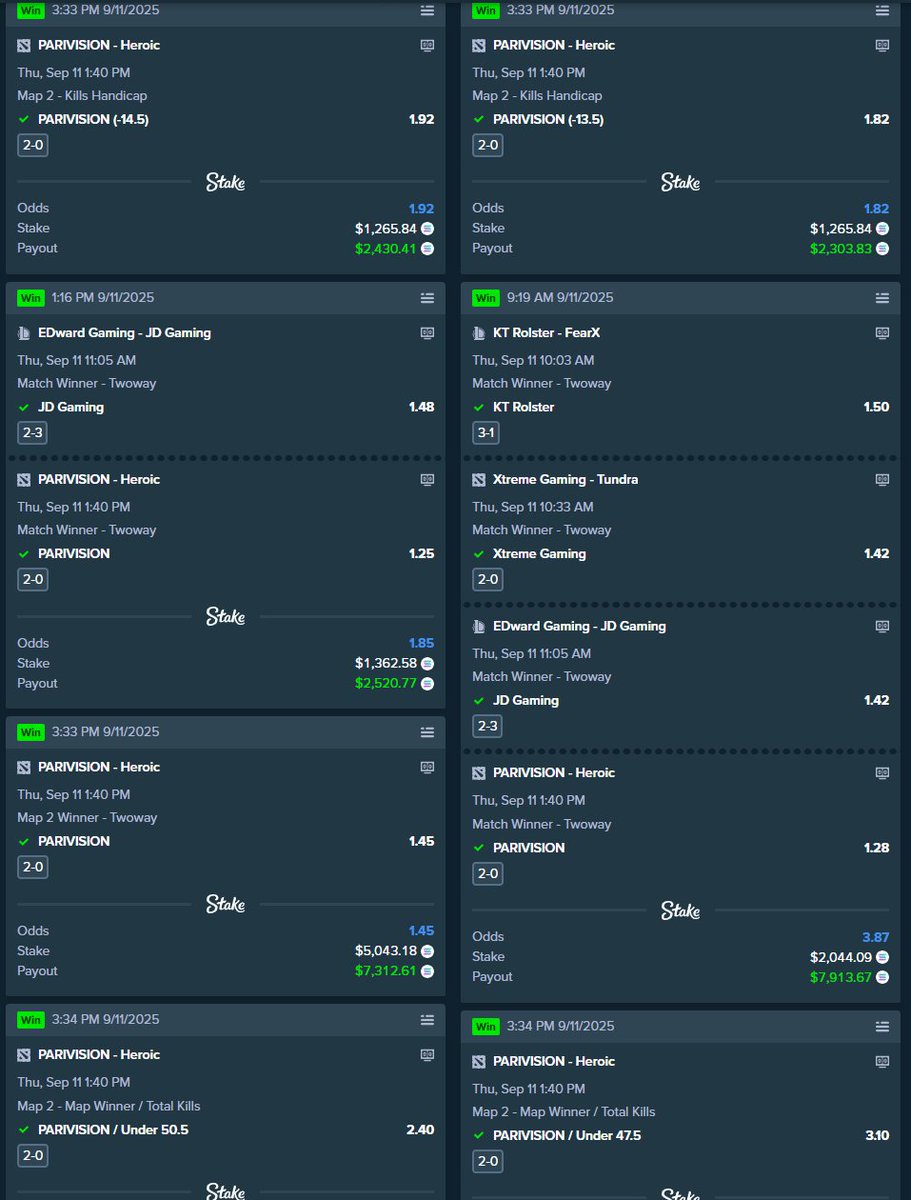This screenshot has height=1200, width=911.
Task: Click the currency icon next to payout $2,430.41
Action: (x=427, y=248)
